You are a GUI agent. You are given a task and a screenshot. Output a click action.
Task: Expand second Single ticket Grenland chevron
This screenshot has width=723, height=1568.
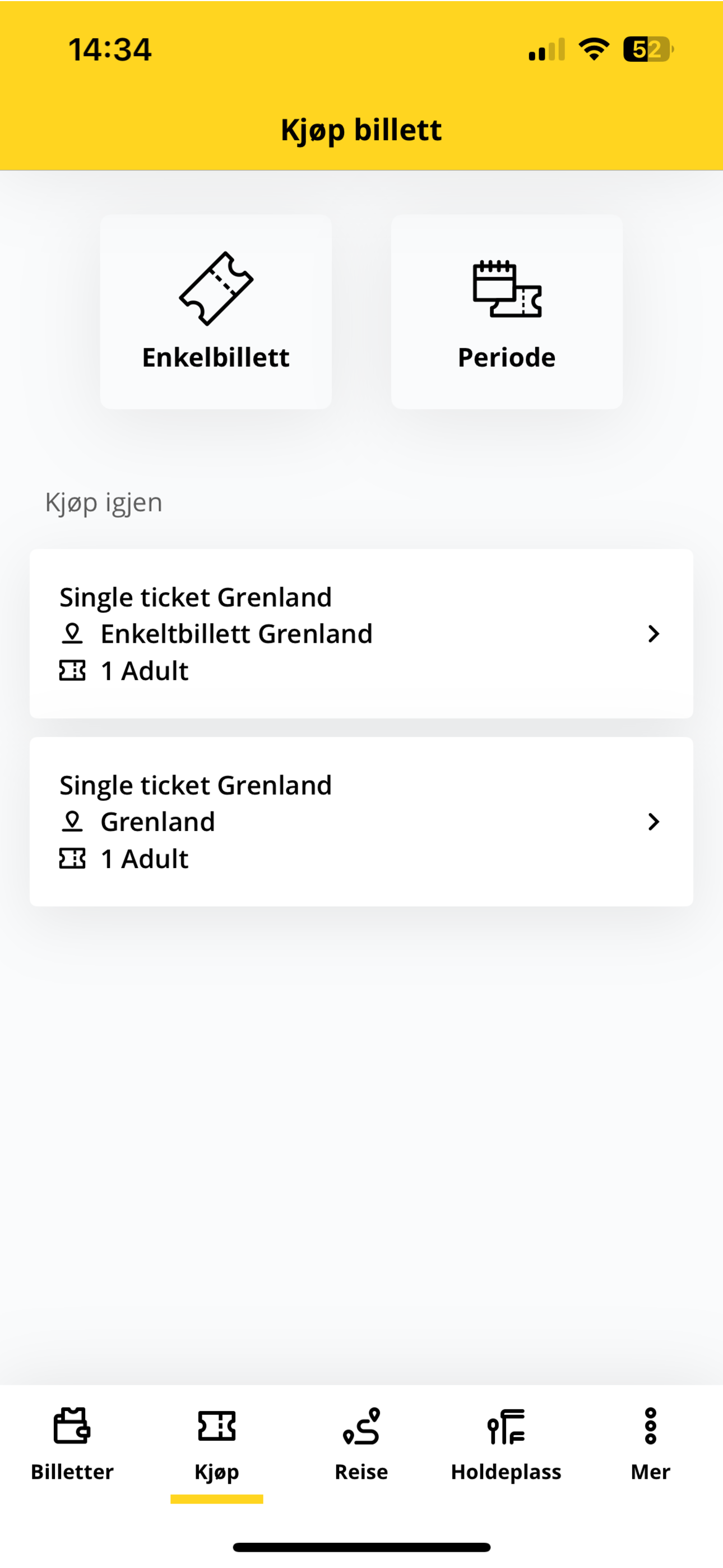coord(654,822)
